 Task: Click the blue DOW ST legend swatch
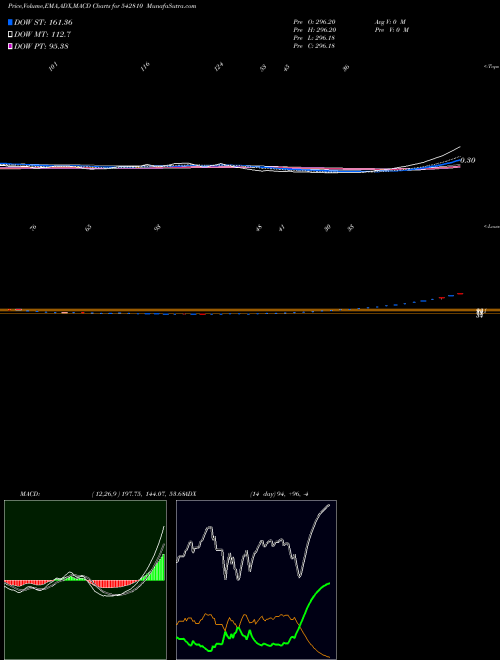10,22
